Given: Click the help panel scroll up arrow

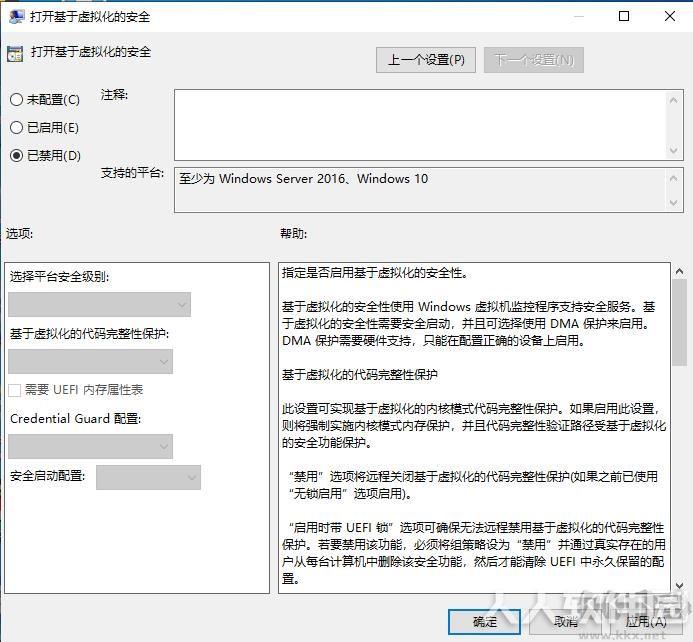Looking at the screenshot, I should coord(679,272).
